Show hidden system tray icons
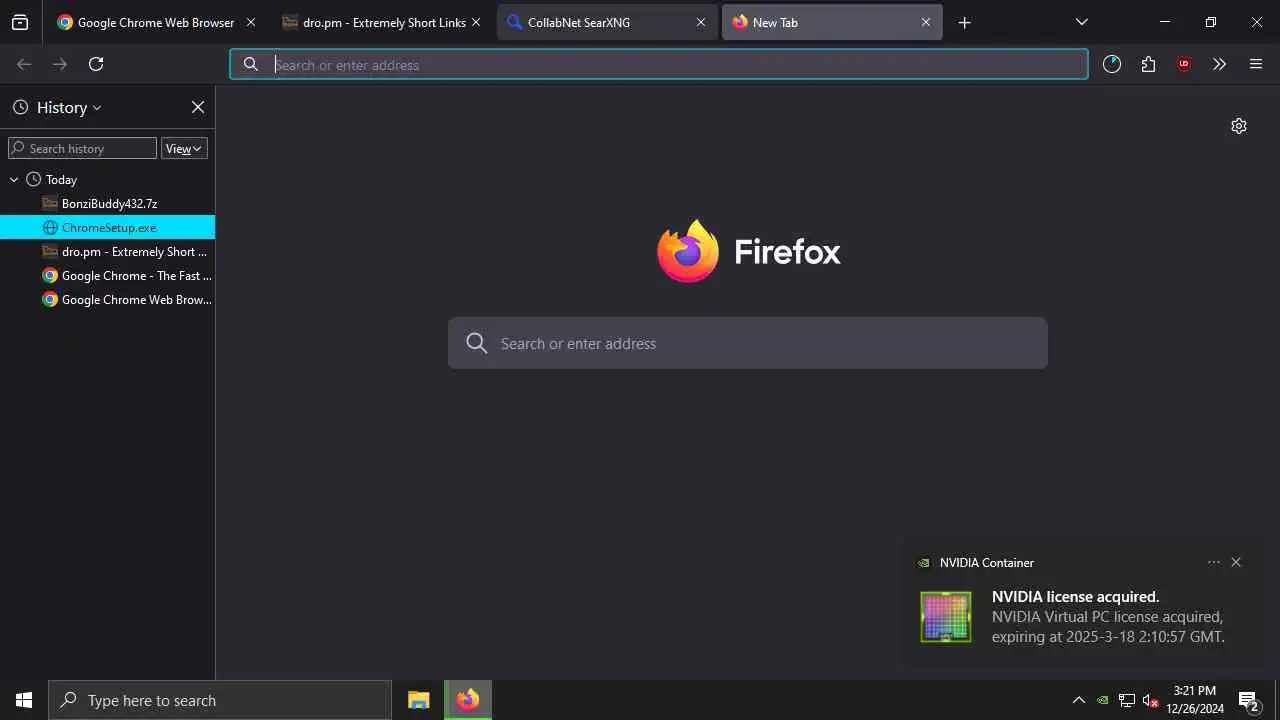This screenshot has width=1280, height=720. pyautogui.click(x=1078, y=700)
